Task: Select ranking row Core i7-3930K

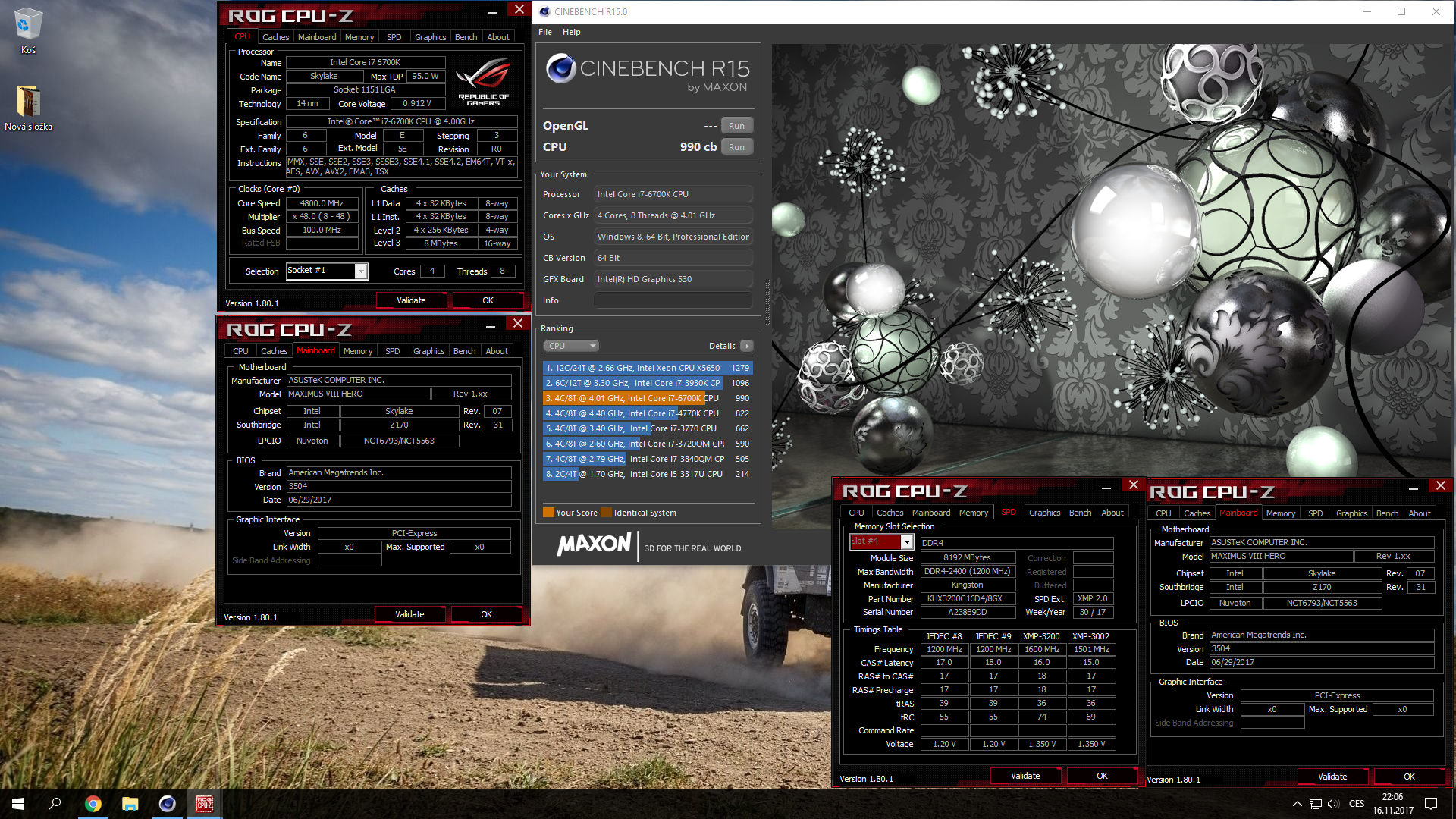Action: (647, 383)
